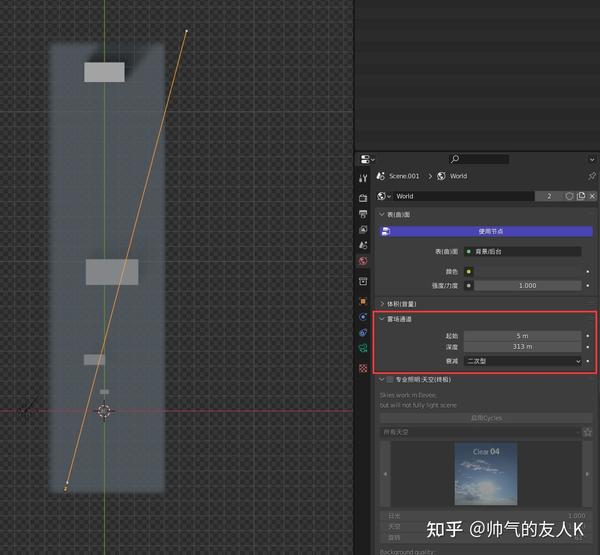600x555 pixels.
Task: Adjust the 强度/力度 1.000 strength field
Action: pyautogui.click(x=527, y=286)
